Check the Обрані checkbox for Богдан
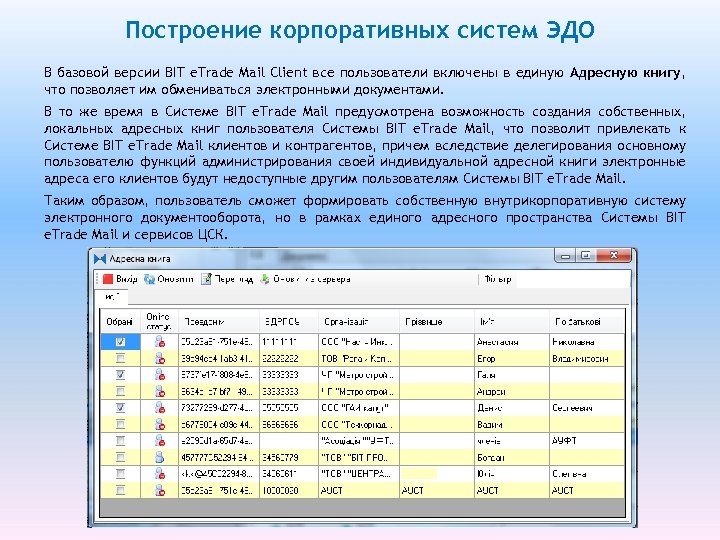720x540 pixels. point(120,457)
